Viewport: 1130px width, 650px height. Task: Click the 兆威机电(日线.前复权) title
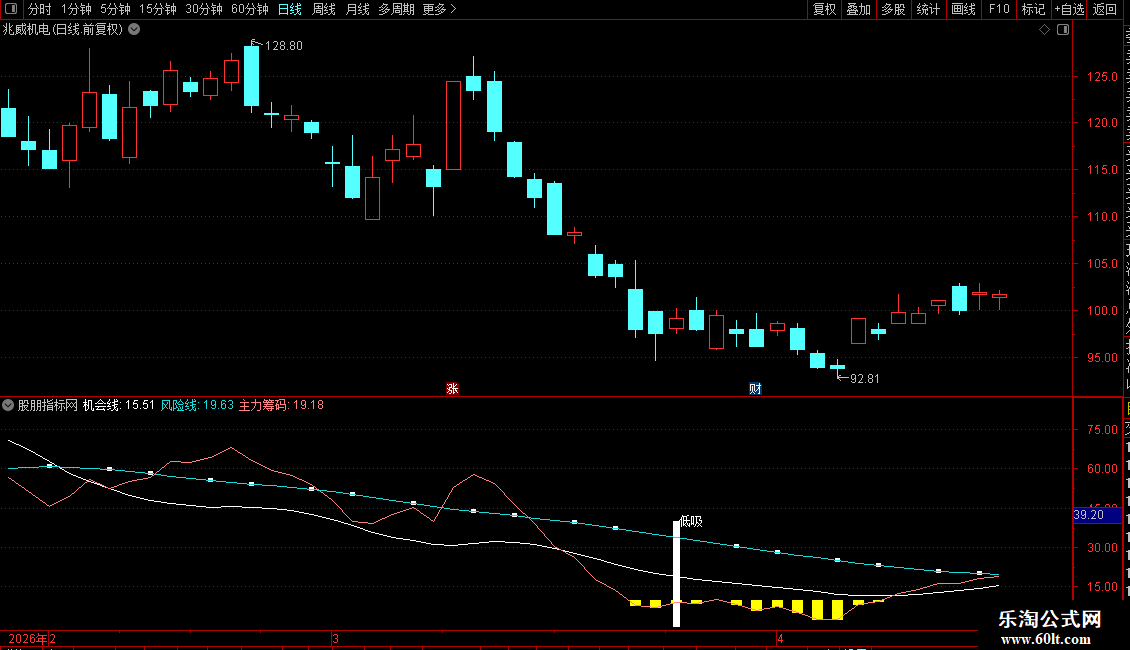tap(63, 30)
